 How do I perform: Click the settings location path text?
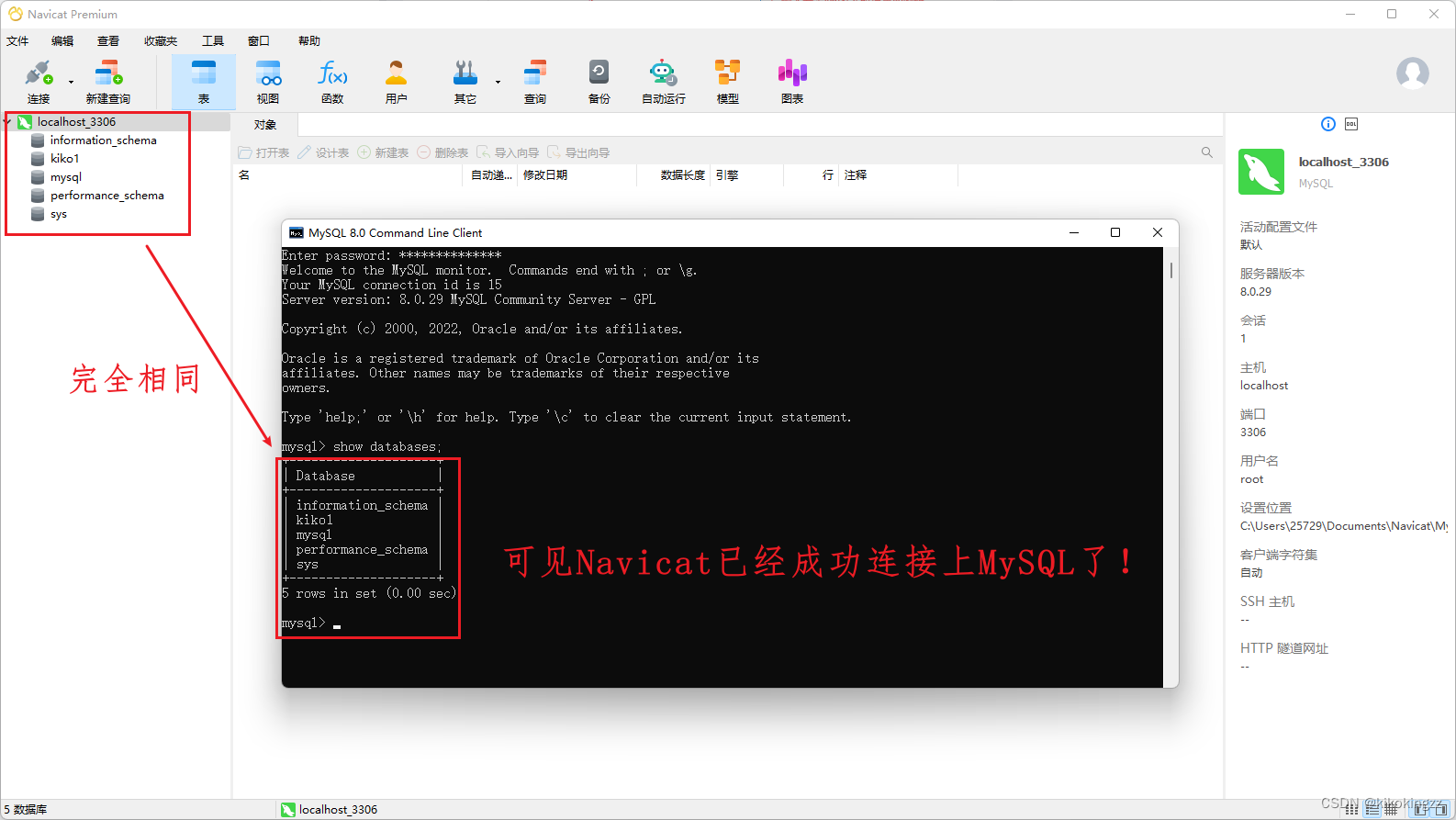(1344, 526)
